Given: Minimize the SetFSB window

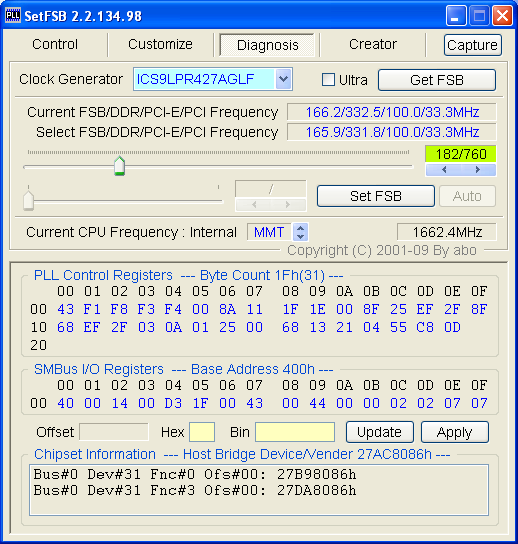Looking at the screenshot, I should pos(456,16).
